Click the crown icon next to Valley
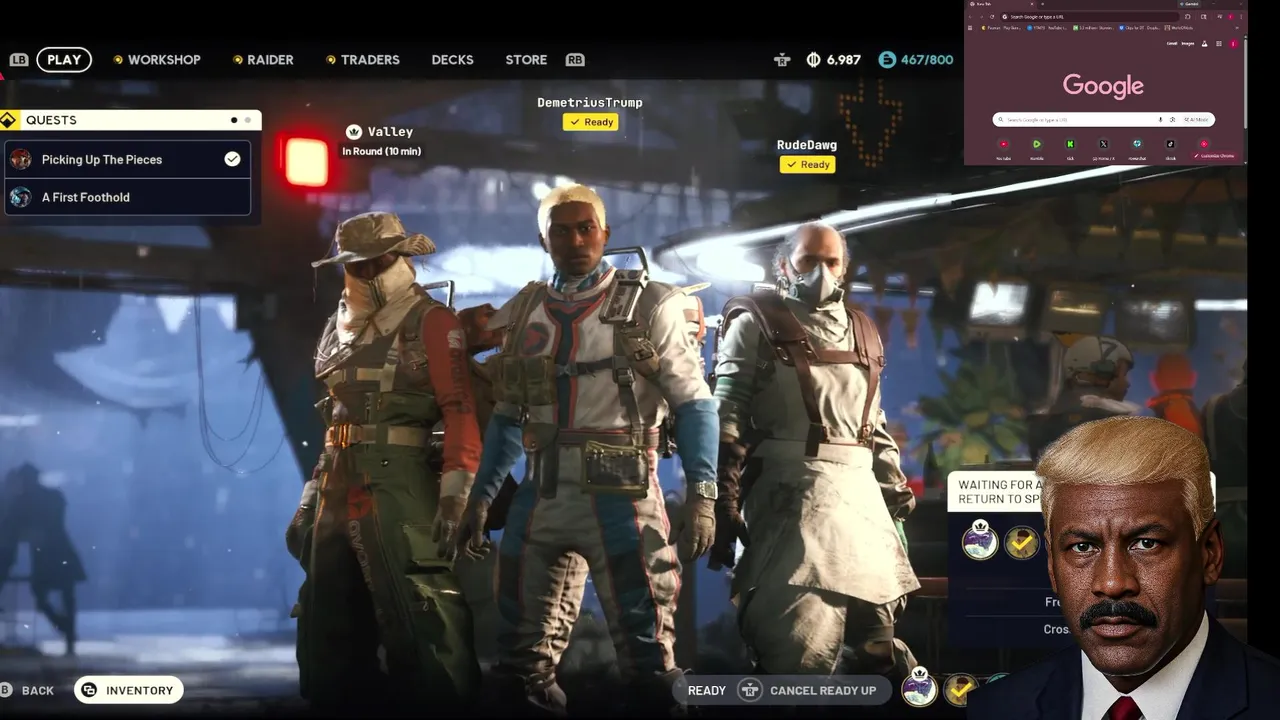The height and width of the screenshot is (720, 1280). pos(353,132)
